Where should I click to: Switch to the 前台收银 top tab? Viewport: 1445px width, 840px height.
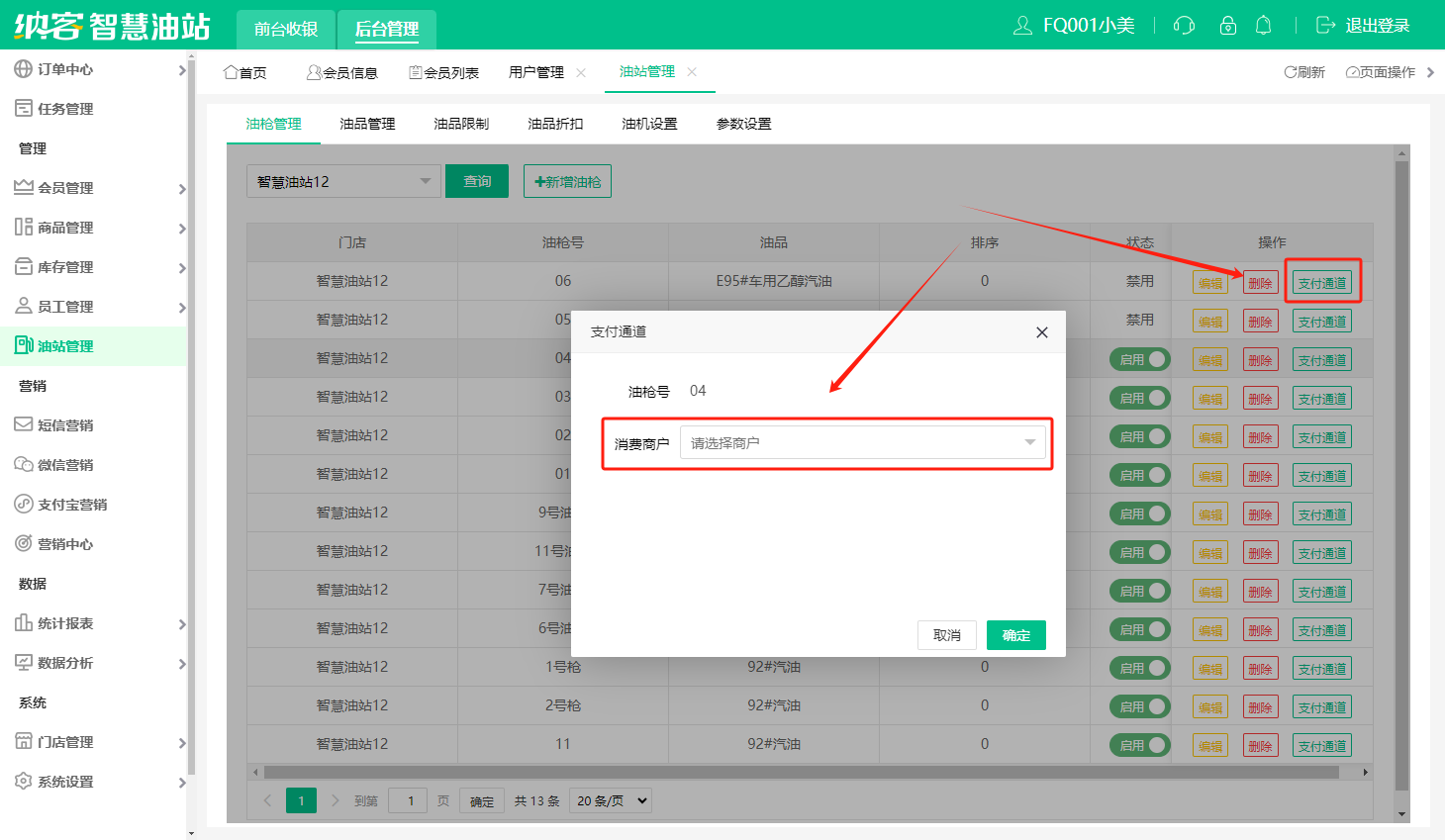pyautogui.click(x=286, y=29)
